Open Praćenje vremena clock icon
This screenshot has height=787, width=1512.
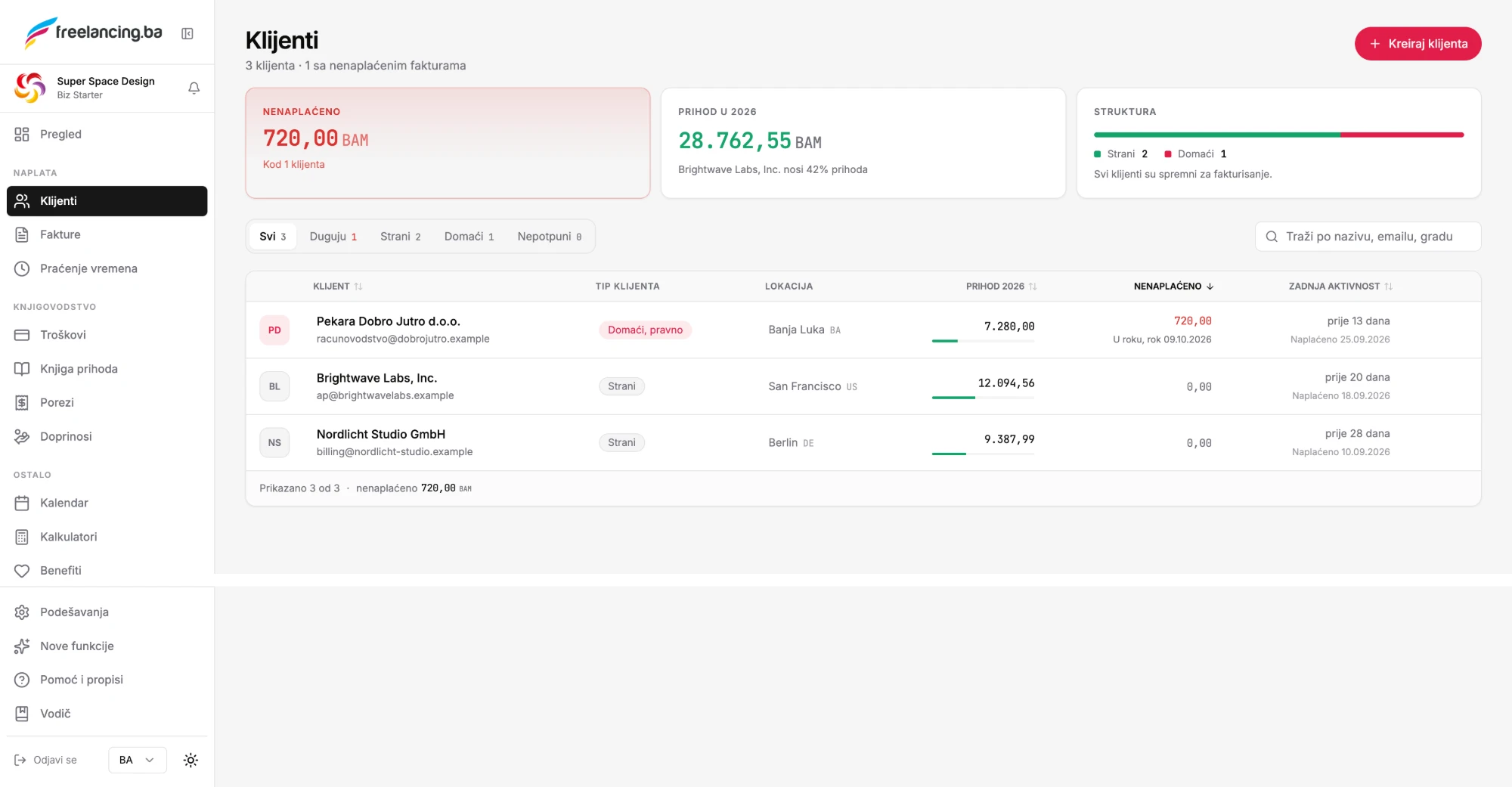coord(22,268)
